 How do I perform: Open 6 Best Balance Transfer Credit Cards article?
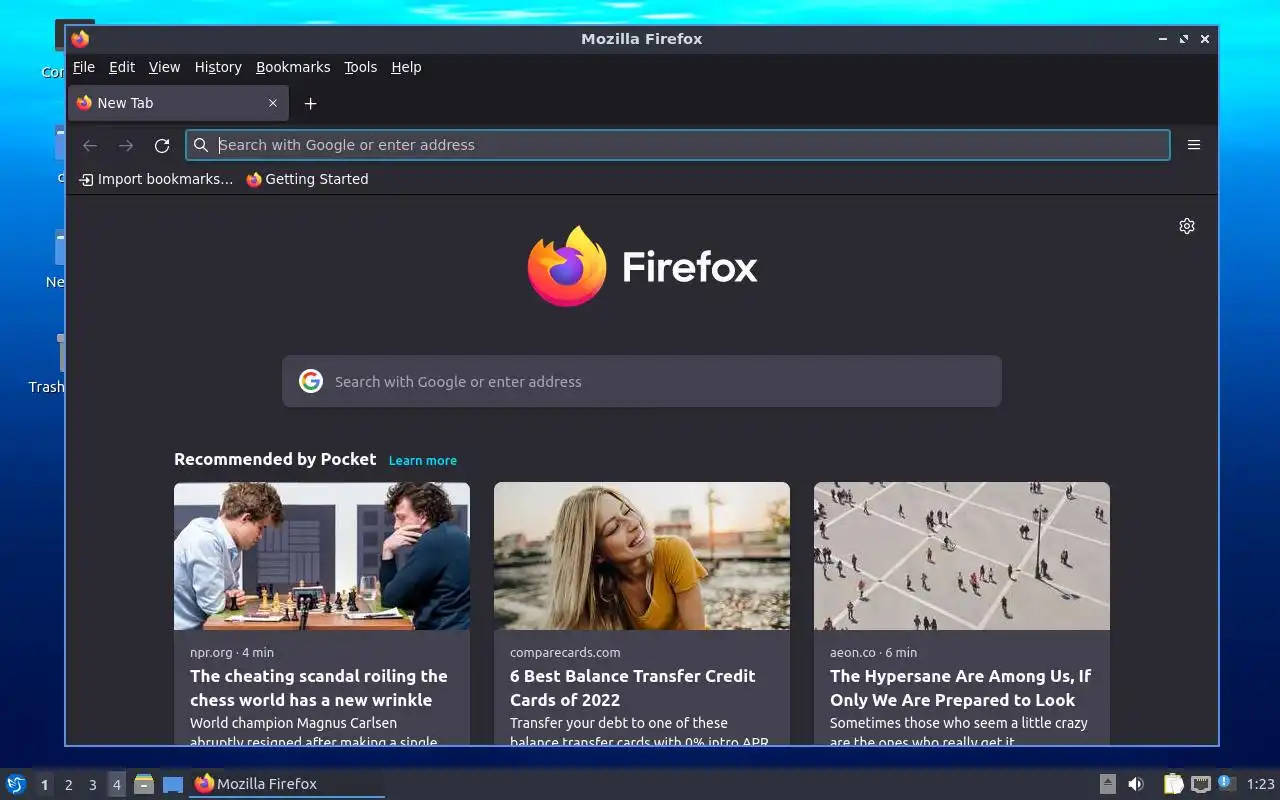tap(633, 688)
